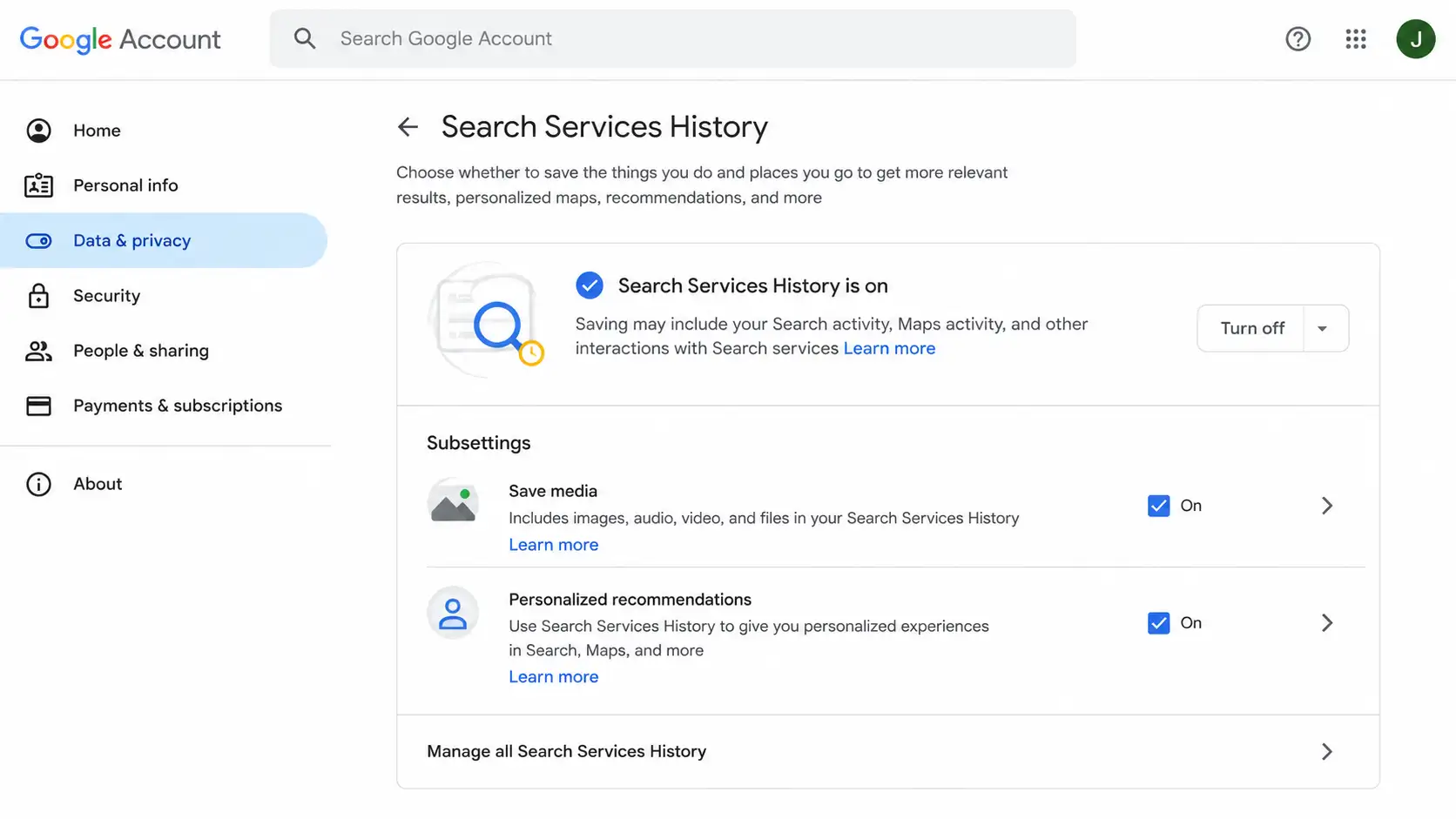Open the help question mark icon

pos(1298,38)
